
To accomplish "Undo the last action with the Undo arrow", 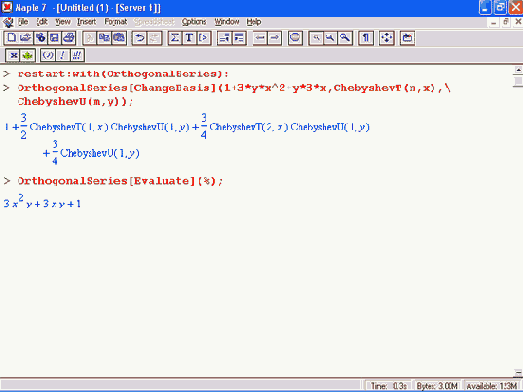I will pos(139,38).
